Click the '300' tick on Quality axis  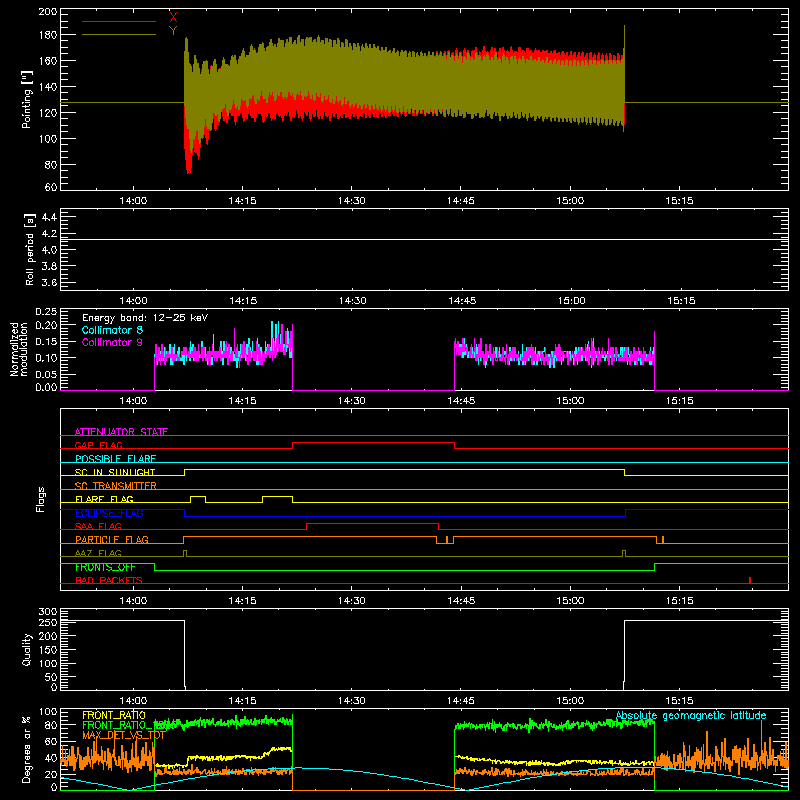click(x=48, y=612)
